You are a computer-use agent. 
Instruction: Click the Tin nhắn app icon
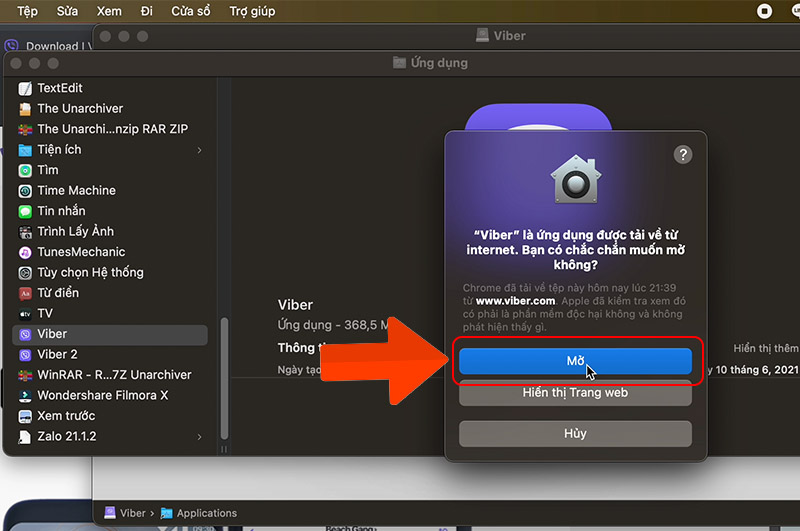coord(25,211)
